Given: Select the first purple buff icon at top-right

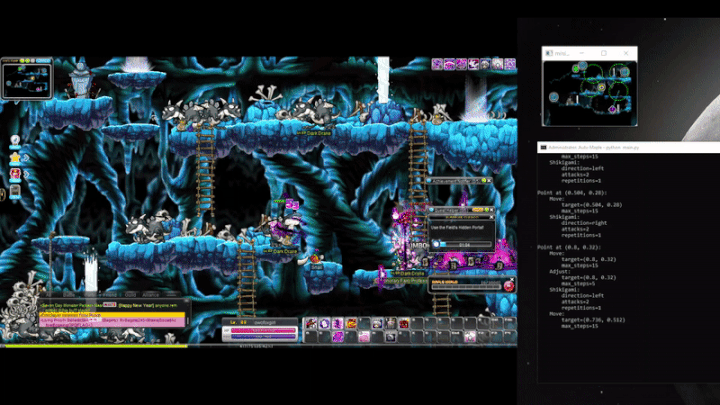Looking at the screenshot, I should tap(438, 65).
